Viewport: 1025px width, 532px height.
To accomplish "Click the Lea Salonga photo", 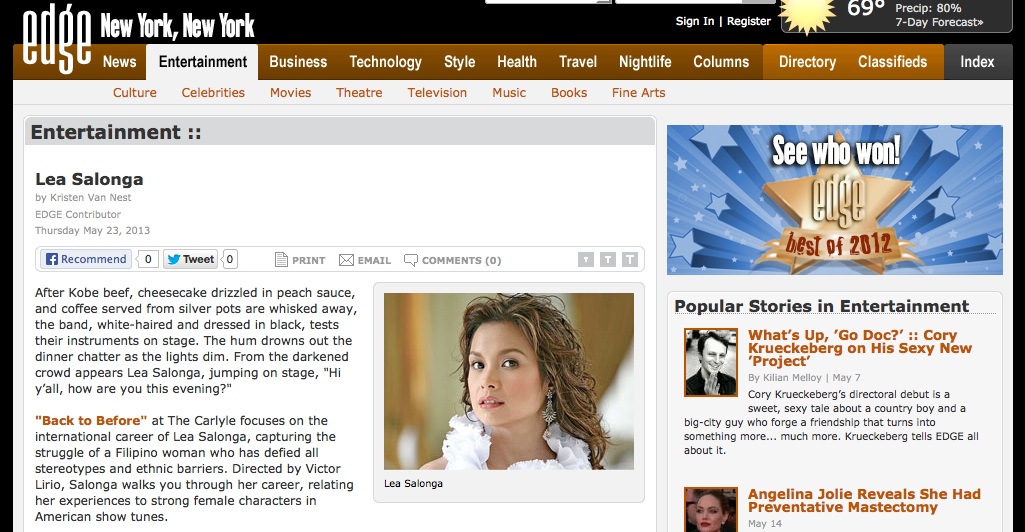I will (509, 381).
